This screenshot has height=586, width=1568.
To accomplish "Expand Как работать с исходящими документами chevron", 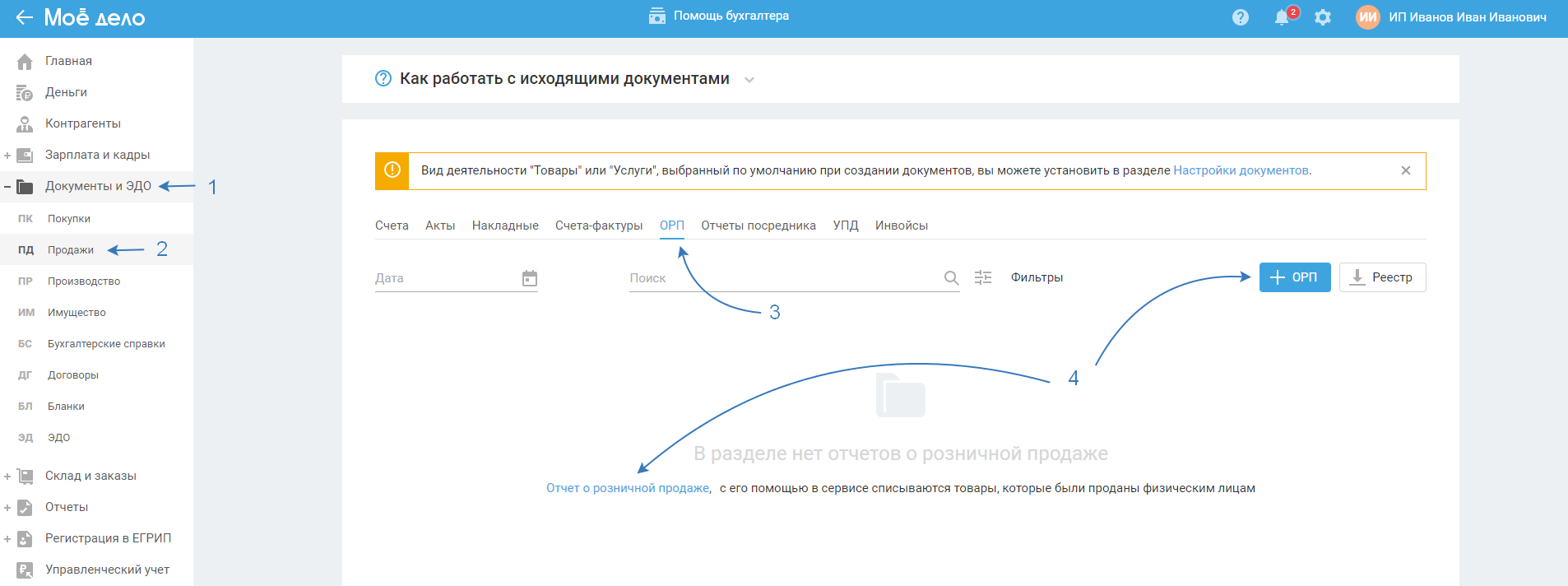I will coord(749,80).
